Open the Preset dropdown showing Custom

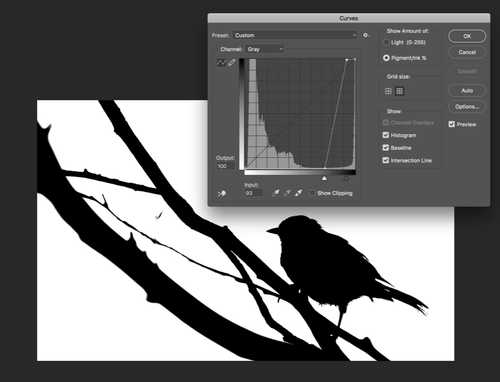[295, 35]
